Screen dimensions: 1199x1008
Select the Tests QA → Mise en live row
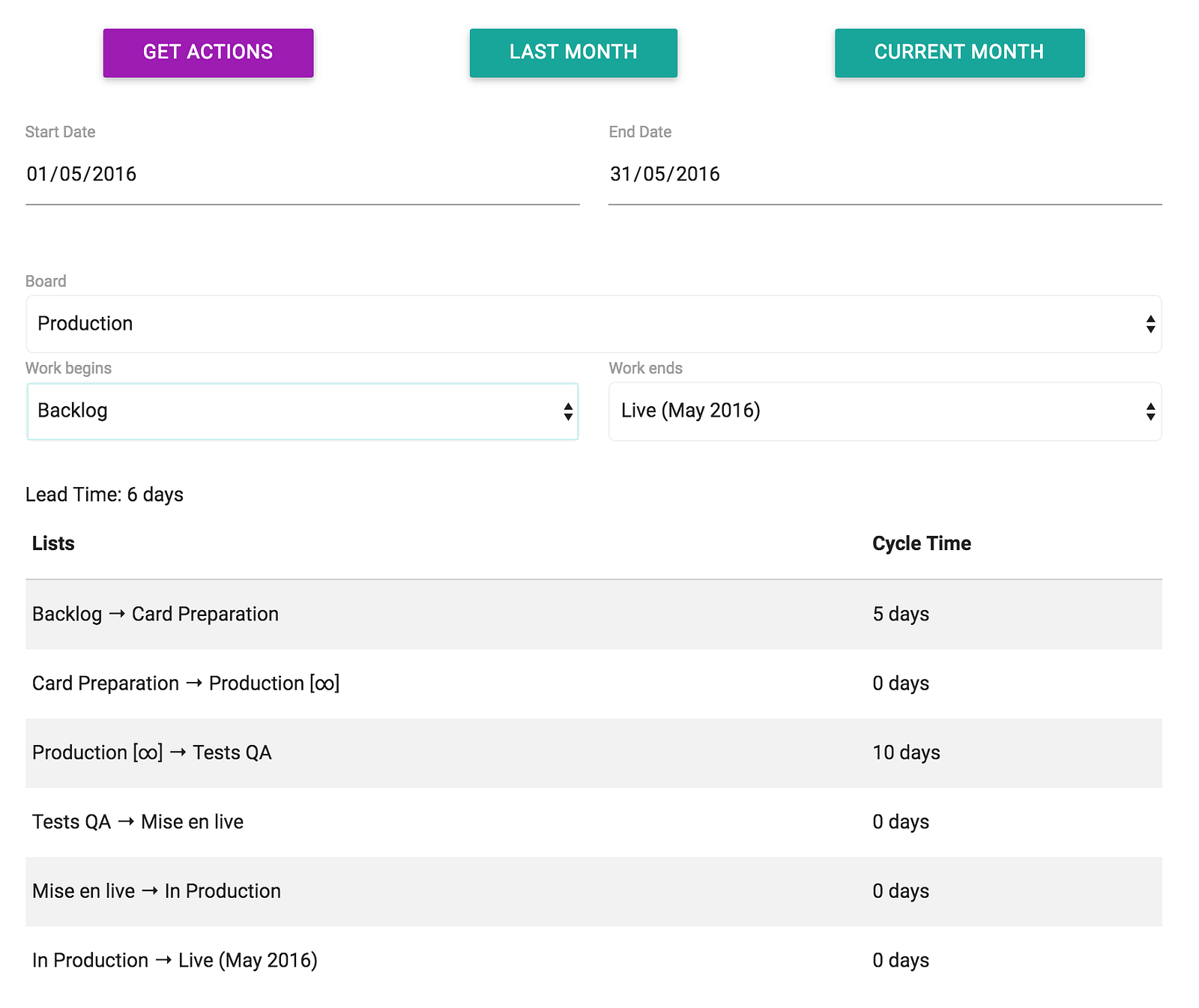tap(594, 822)
